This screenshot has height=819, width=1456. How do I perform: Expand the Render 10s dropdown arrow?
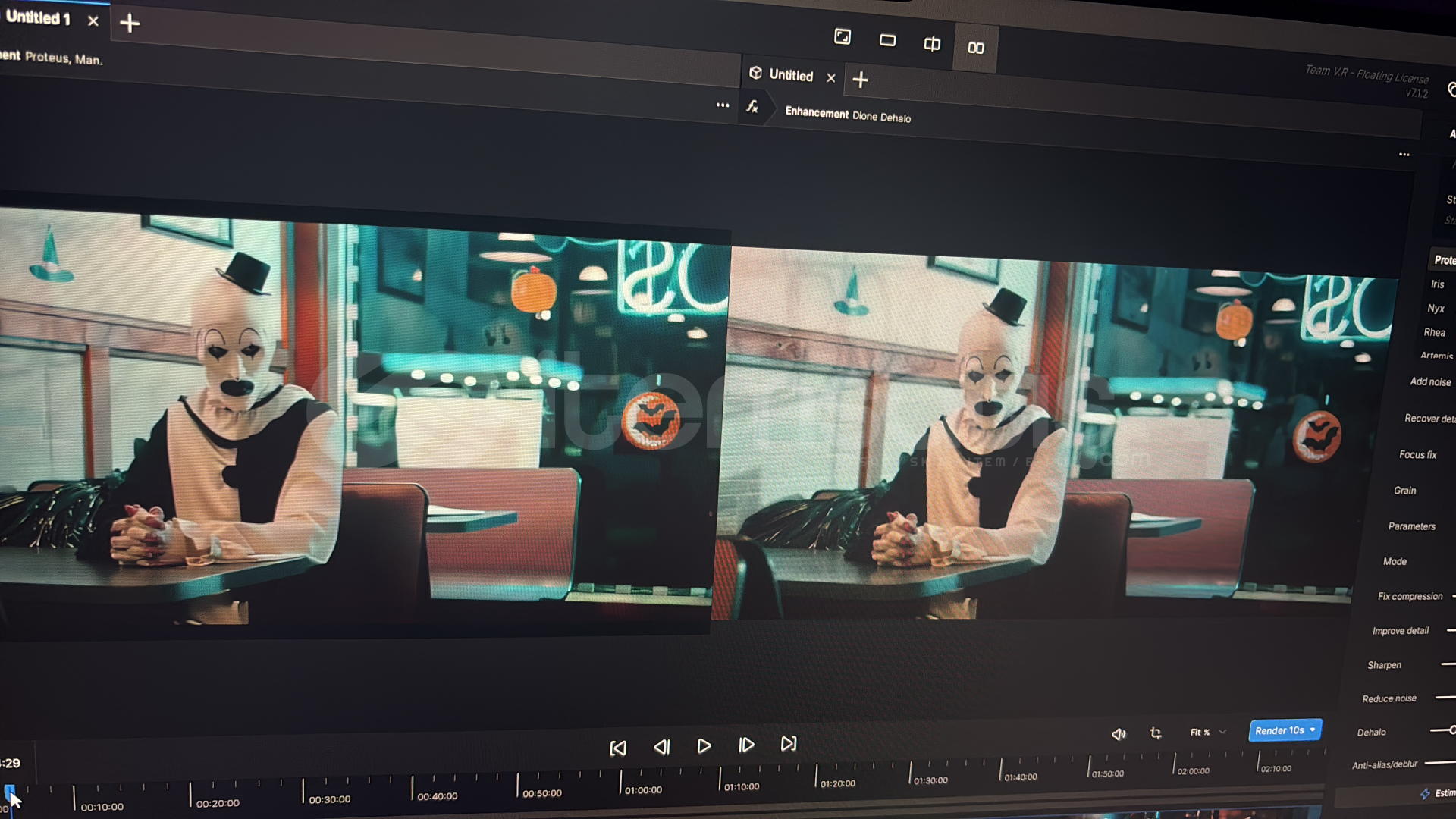1313,730
